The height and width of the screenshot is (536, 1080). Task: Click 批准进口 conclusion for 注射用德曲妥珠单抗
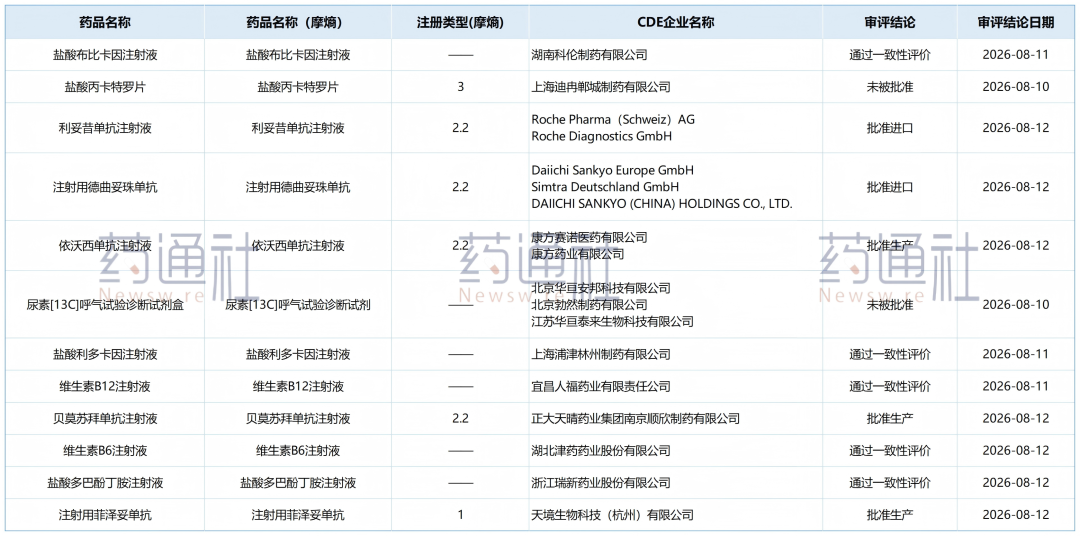[890, 187]
